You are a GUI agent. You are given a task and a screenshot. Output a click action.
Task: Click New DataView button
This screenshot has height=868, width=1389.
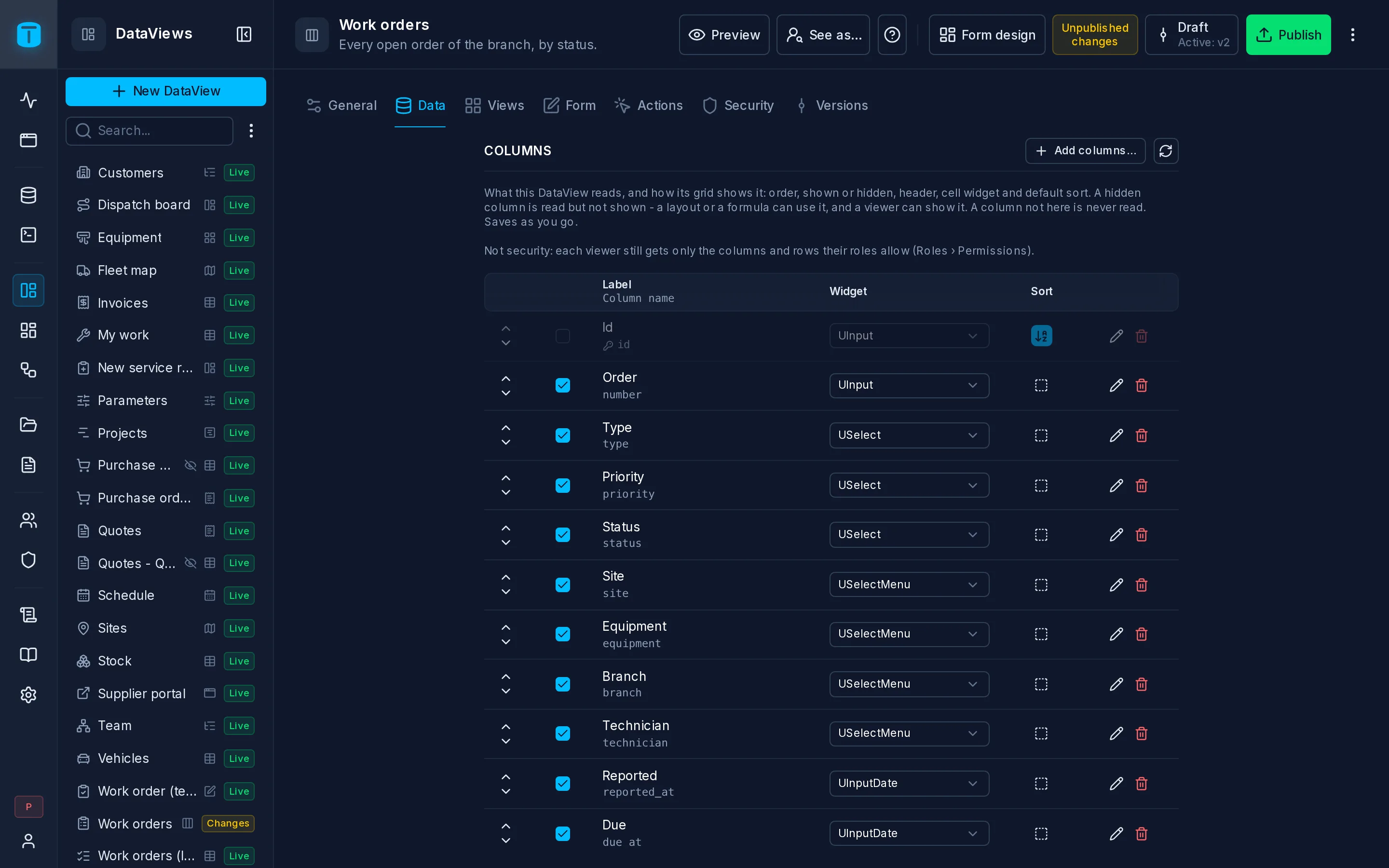pyautogui.click(x=166, y=91)
